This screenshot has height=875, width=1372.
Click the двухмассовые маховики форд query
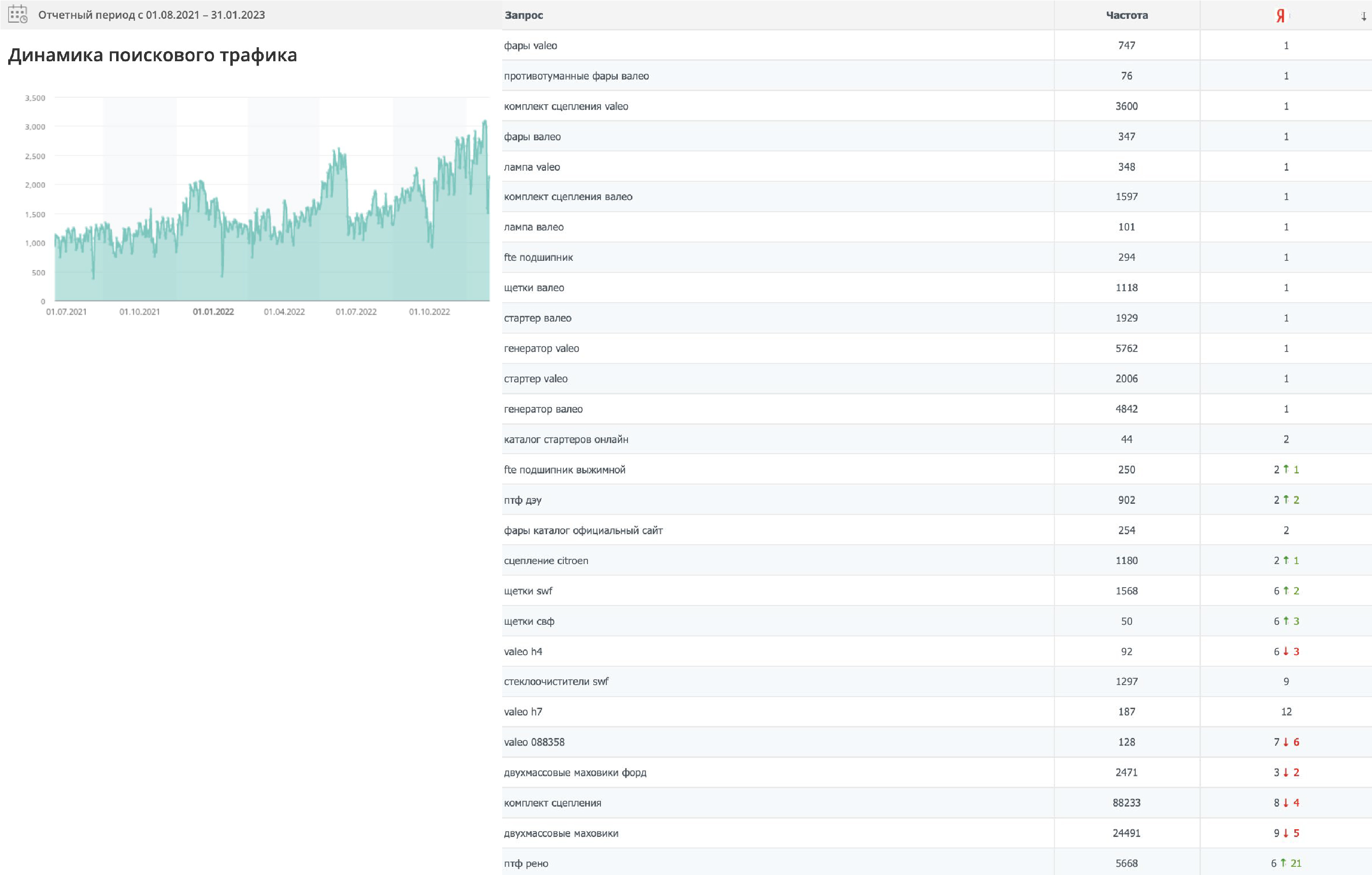click(575, 772)
